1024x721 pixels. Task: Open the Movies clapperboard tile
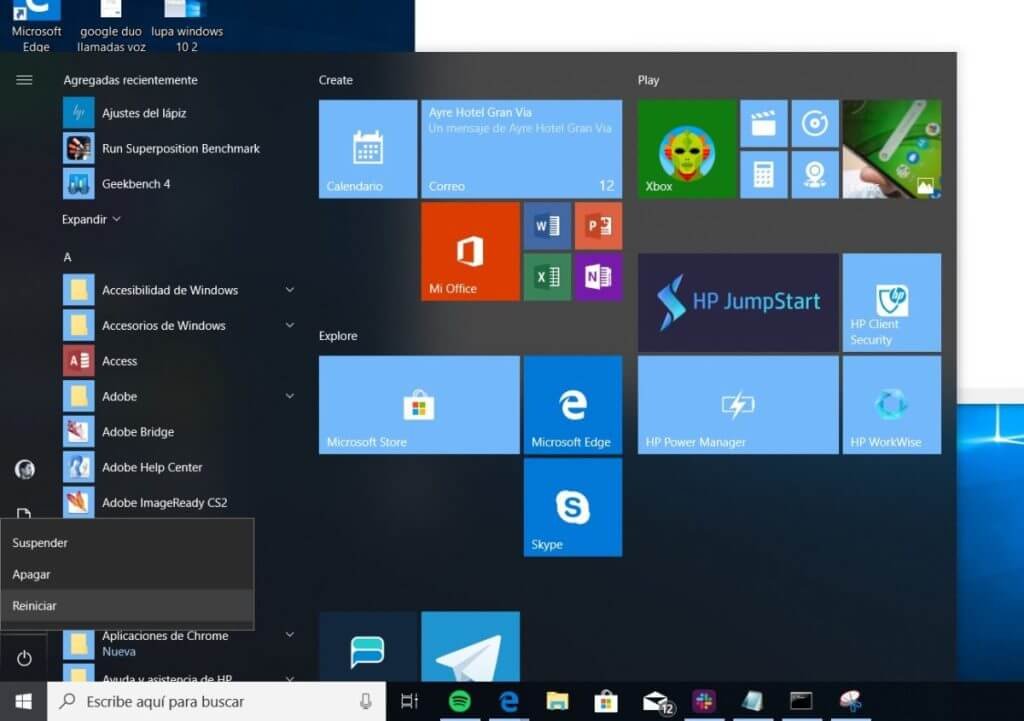763,123
